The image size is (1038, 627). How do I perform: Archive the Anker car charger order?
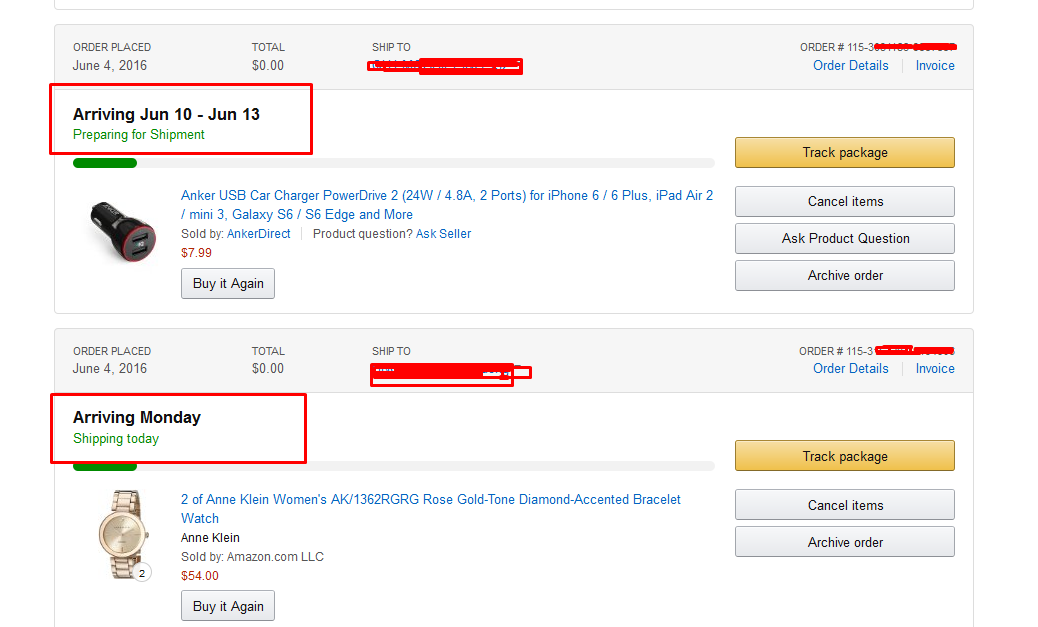pos(844,276)
